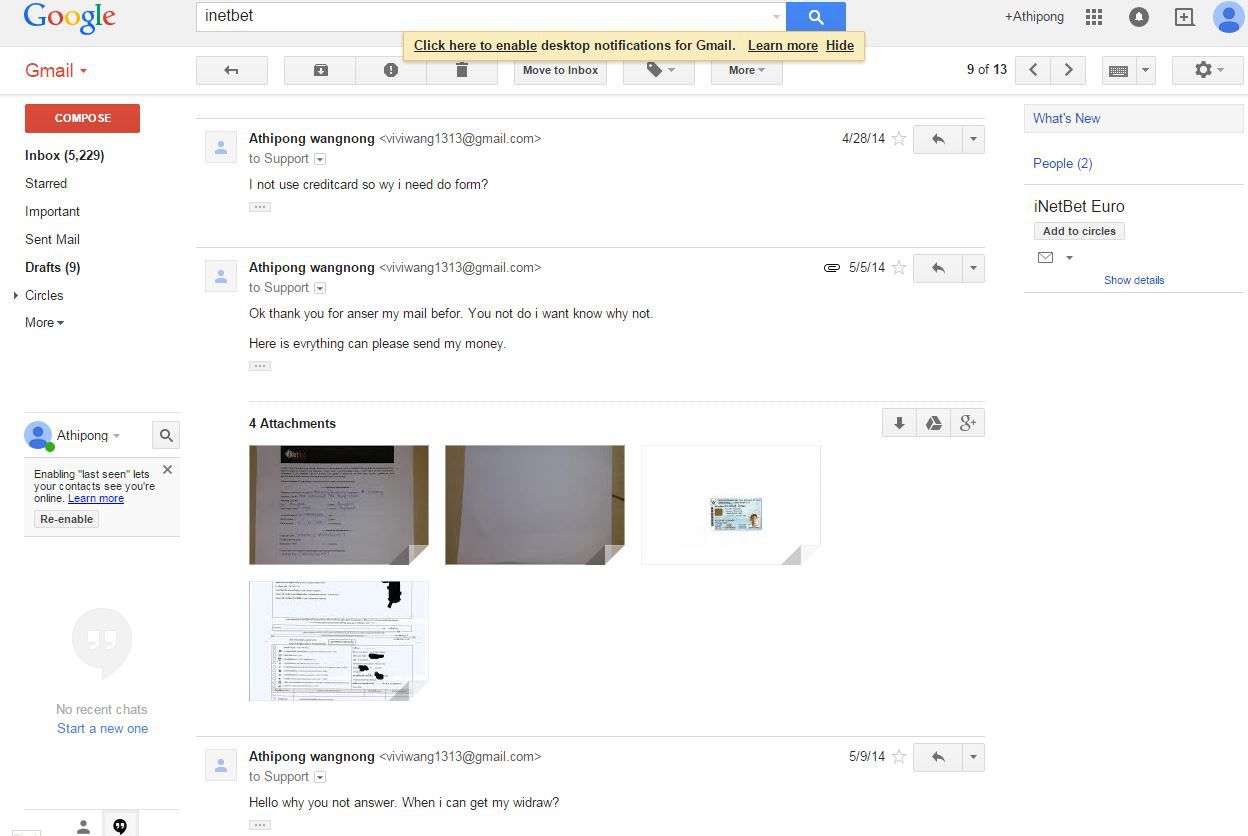Archive this conversation
The width and height of the screenshot is (1248, 836).
(320, 70)
